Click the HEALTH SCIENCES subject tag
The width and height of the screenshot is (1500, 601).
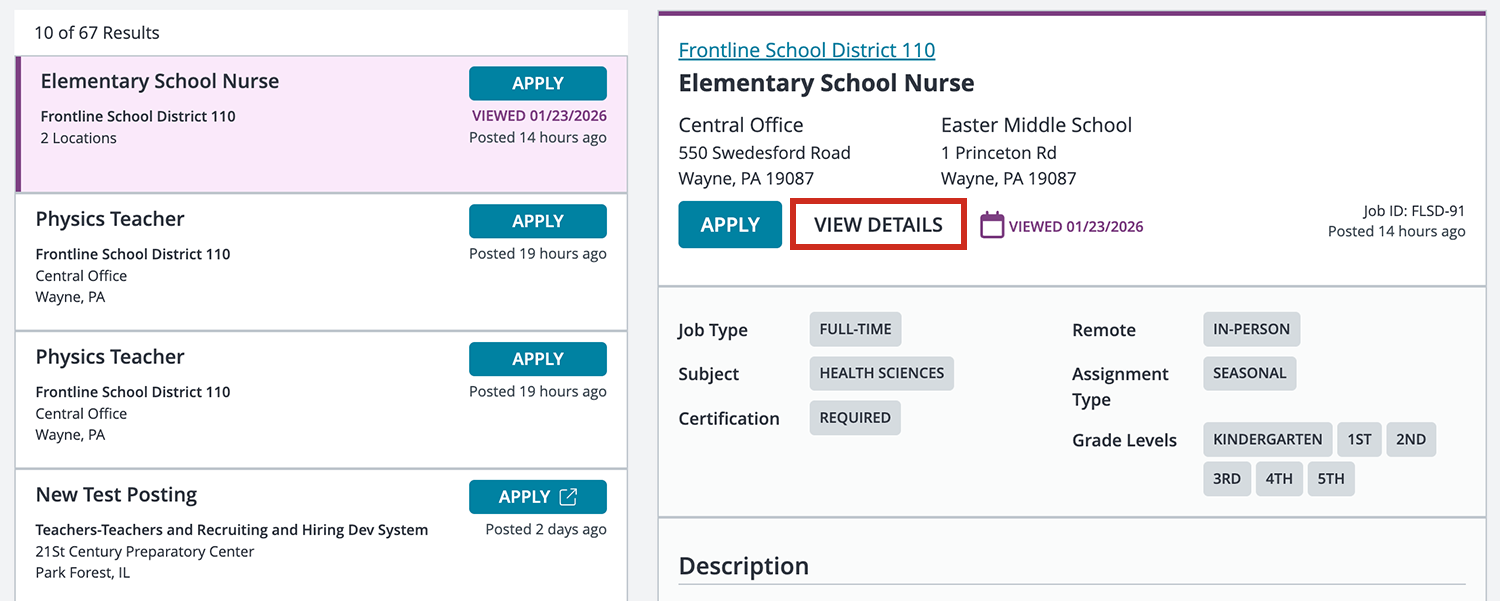click(x=881, y=373)
